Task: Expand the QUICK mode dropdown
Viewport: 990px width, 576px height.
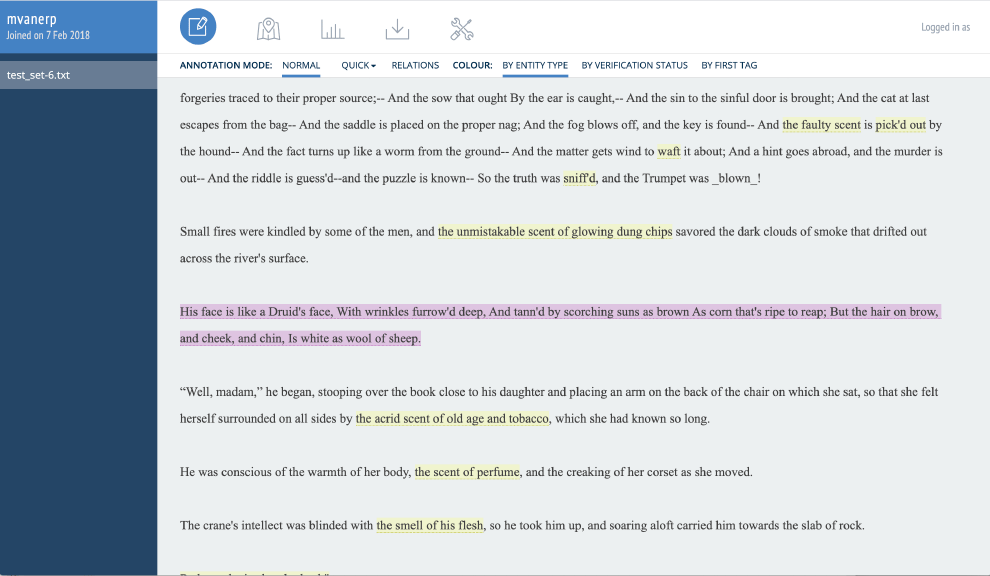Action: click(x=359, y=65)
